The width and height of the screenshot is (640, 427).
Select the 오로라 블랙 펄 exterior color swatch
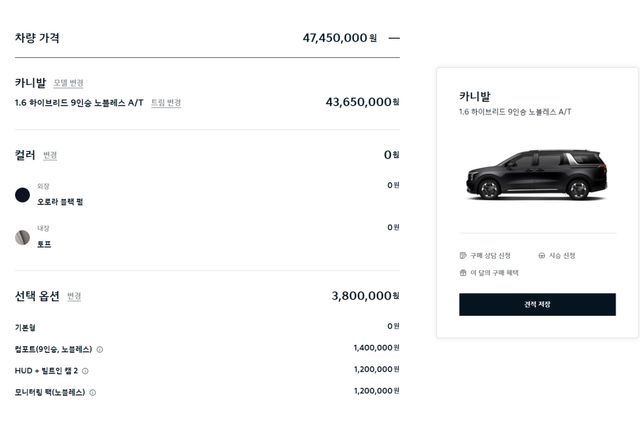click(x=22, y=195)
